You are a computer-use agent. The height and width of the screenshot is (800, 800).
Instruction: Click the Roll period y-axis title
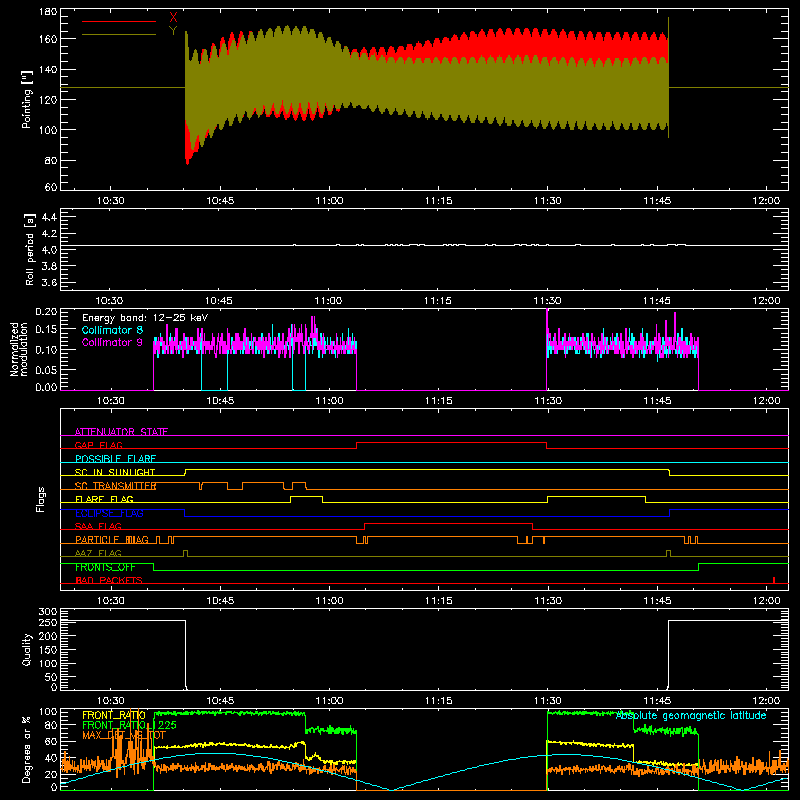(30, 249)
